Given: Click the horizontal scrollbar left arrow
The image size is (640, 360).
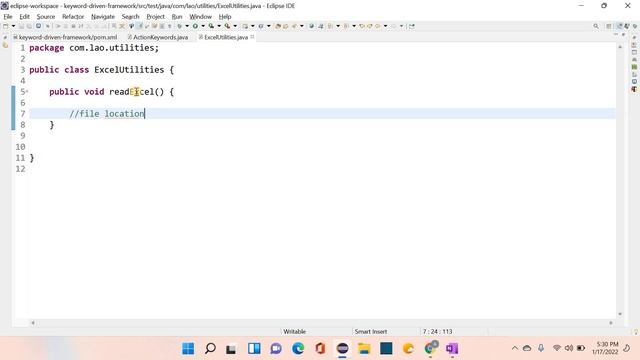Looking at the screenshot, I should pos(33,323).
